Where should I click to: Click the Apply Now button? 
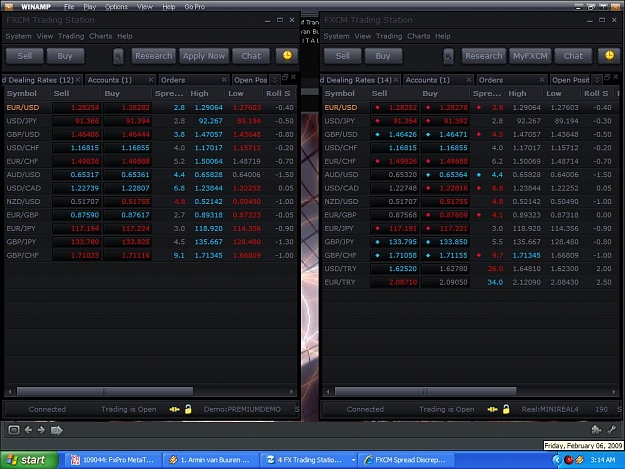pos(204,56)
